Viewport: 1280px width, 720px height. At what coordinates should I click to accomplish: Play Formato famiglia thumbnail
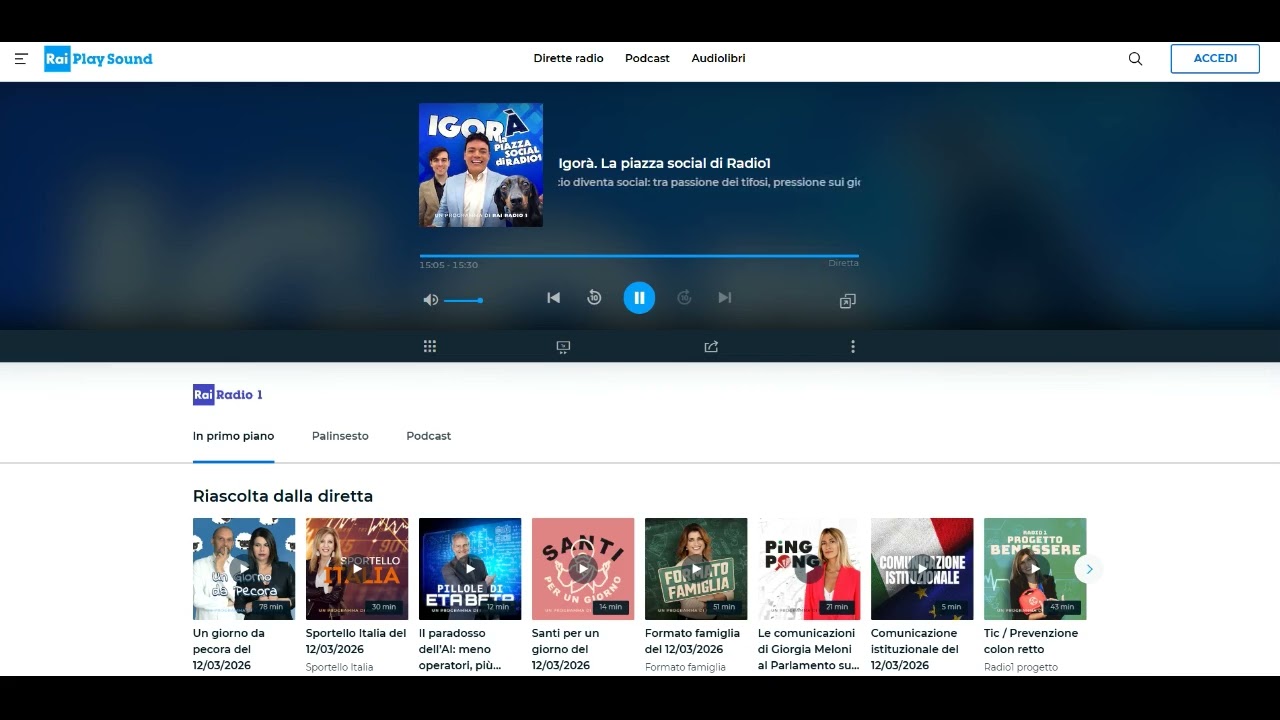point(696,569)
